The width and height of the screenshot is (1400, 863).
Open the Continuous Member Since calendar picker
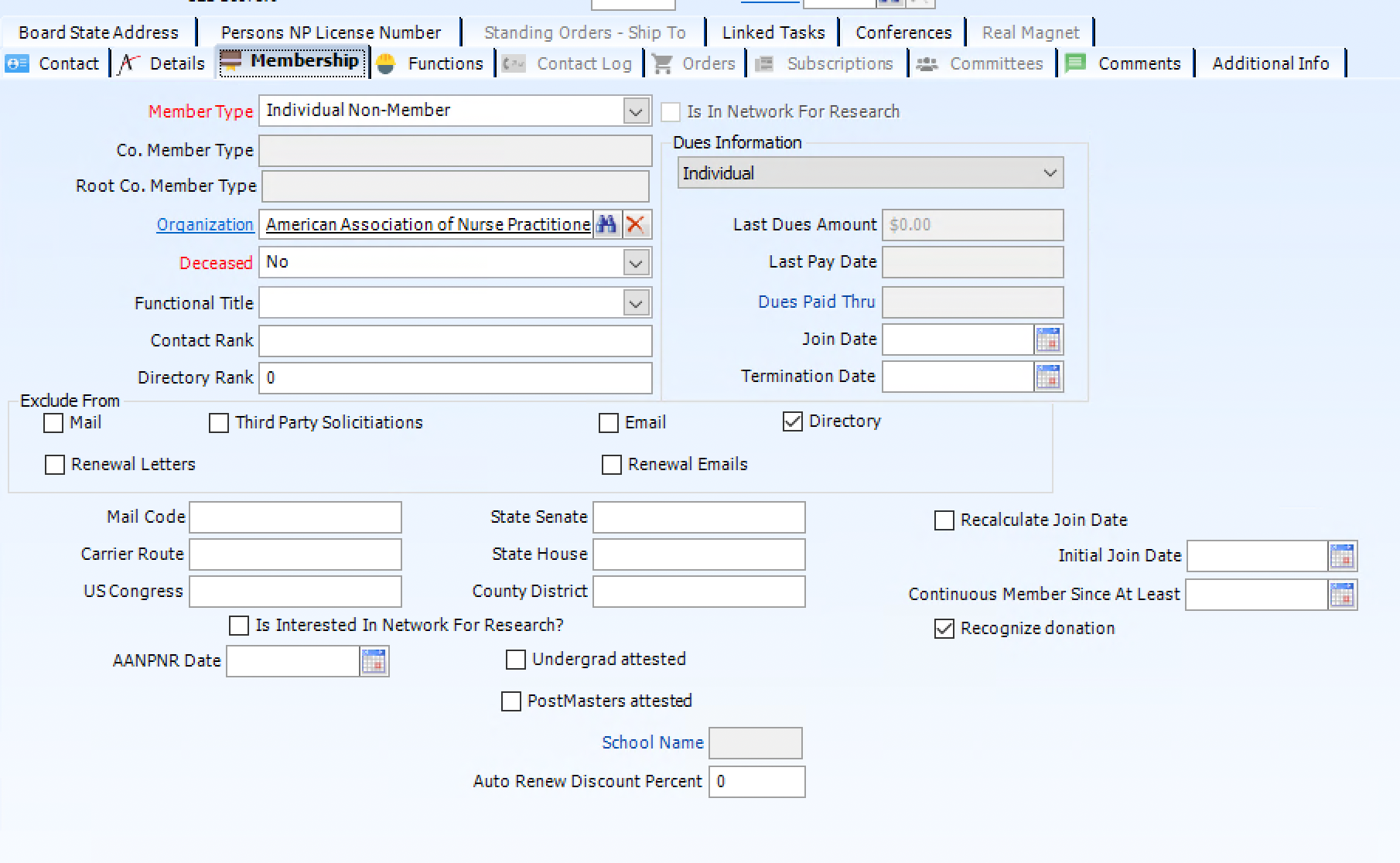tap(1344, 595)
